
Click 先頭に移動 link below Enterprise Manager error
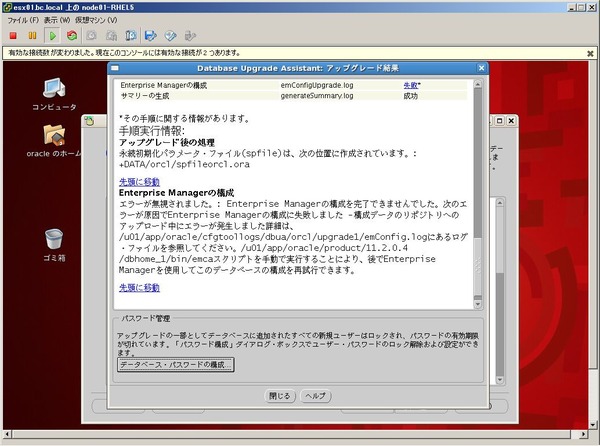pos(139,288)
